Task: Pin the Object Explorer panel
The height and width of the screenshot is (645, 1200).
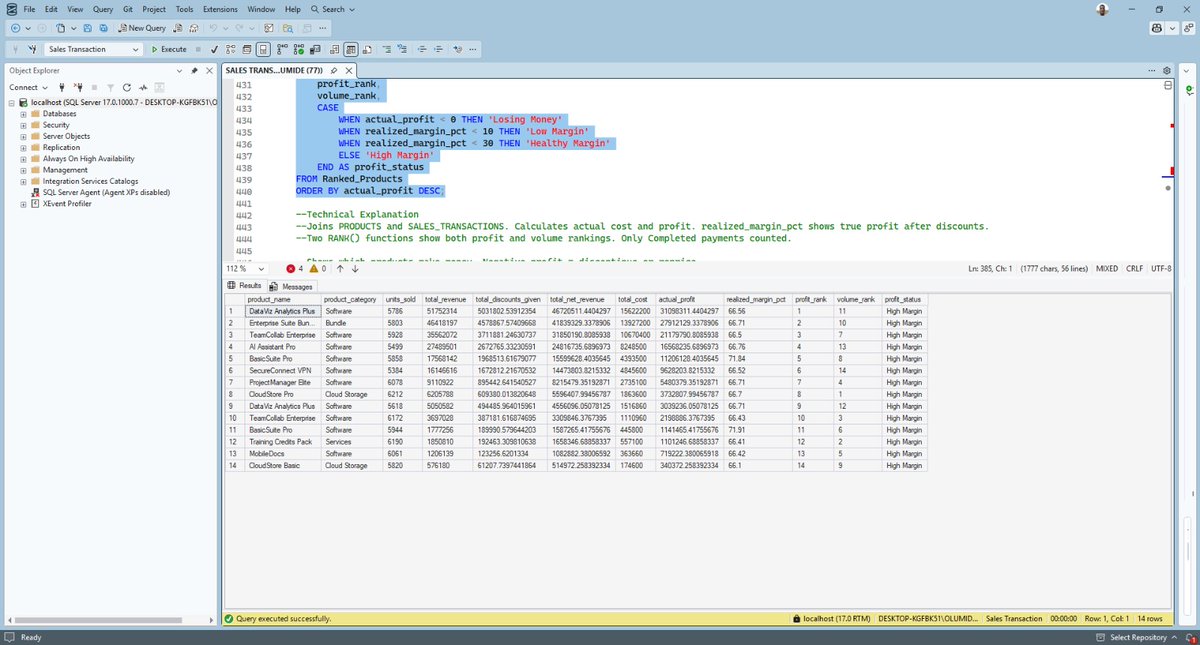Action: click(194, 71)
